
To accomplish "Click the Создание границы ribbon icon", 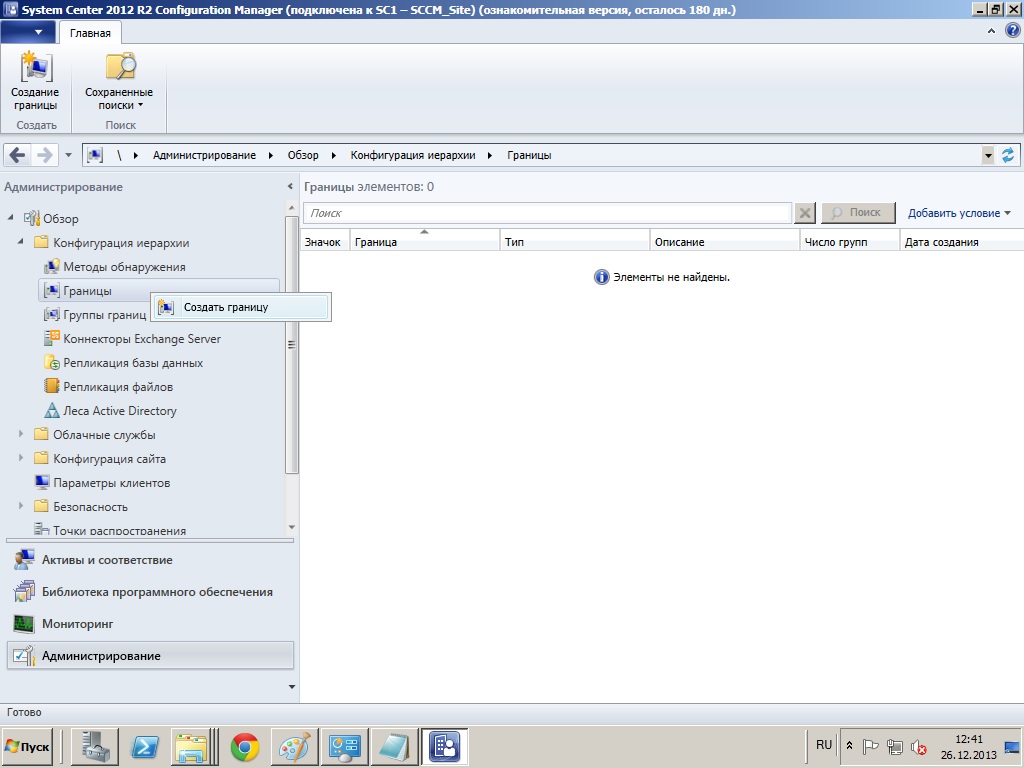I will (35, 68).
